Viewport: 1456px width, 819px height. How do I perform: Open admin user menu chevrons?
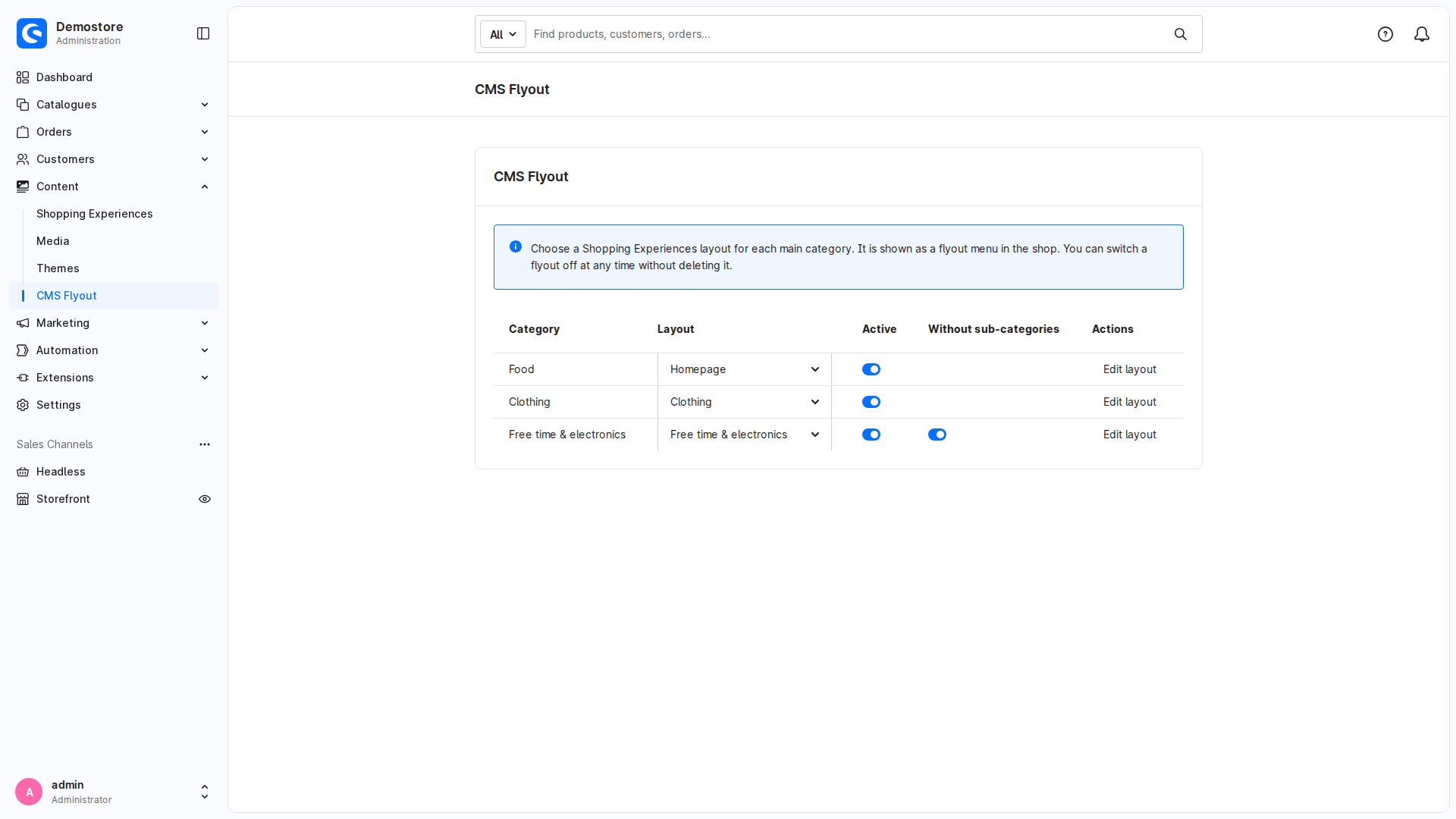coord(205,792)
